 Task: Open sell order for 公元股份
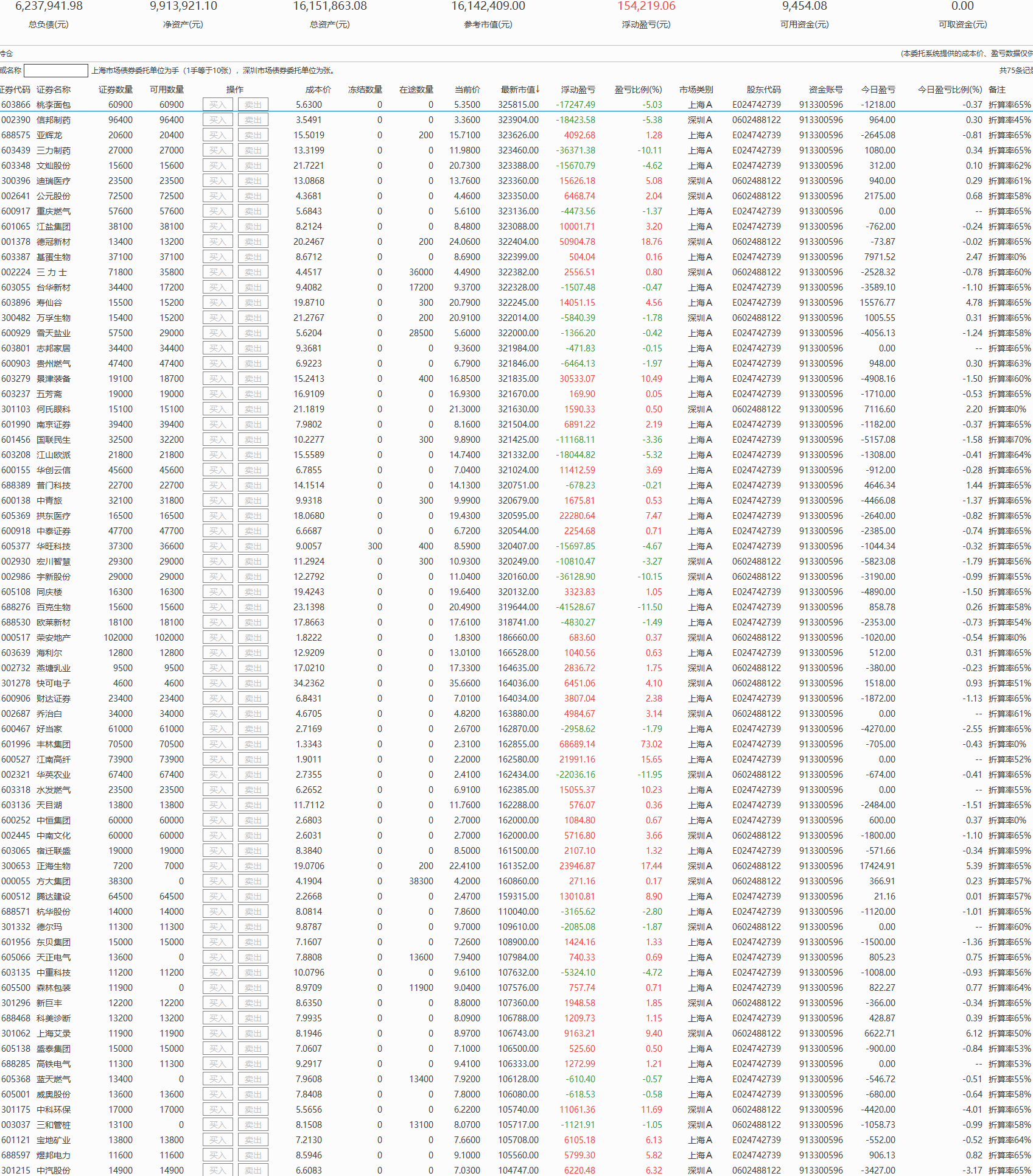(x=253, y=196)
